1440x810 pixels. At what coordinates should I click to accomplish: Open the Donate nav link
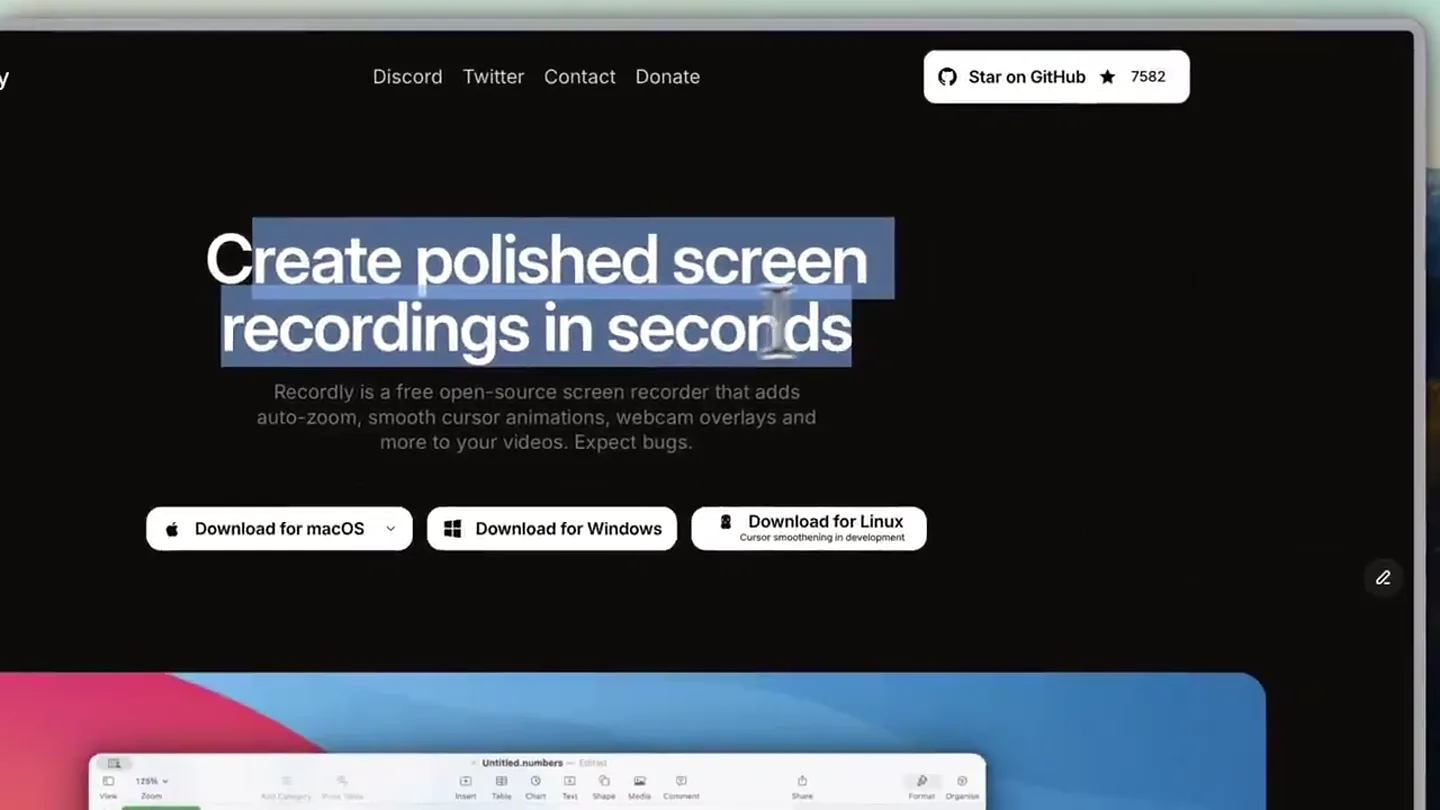[667, 77]
